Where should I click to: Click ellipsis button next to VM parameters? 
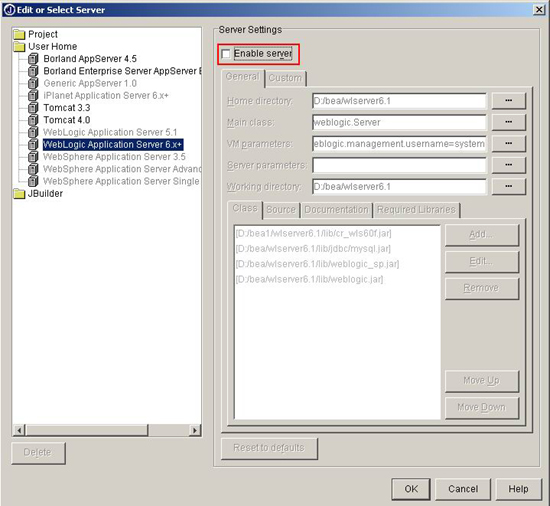(509, 144)
